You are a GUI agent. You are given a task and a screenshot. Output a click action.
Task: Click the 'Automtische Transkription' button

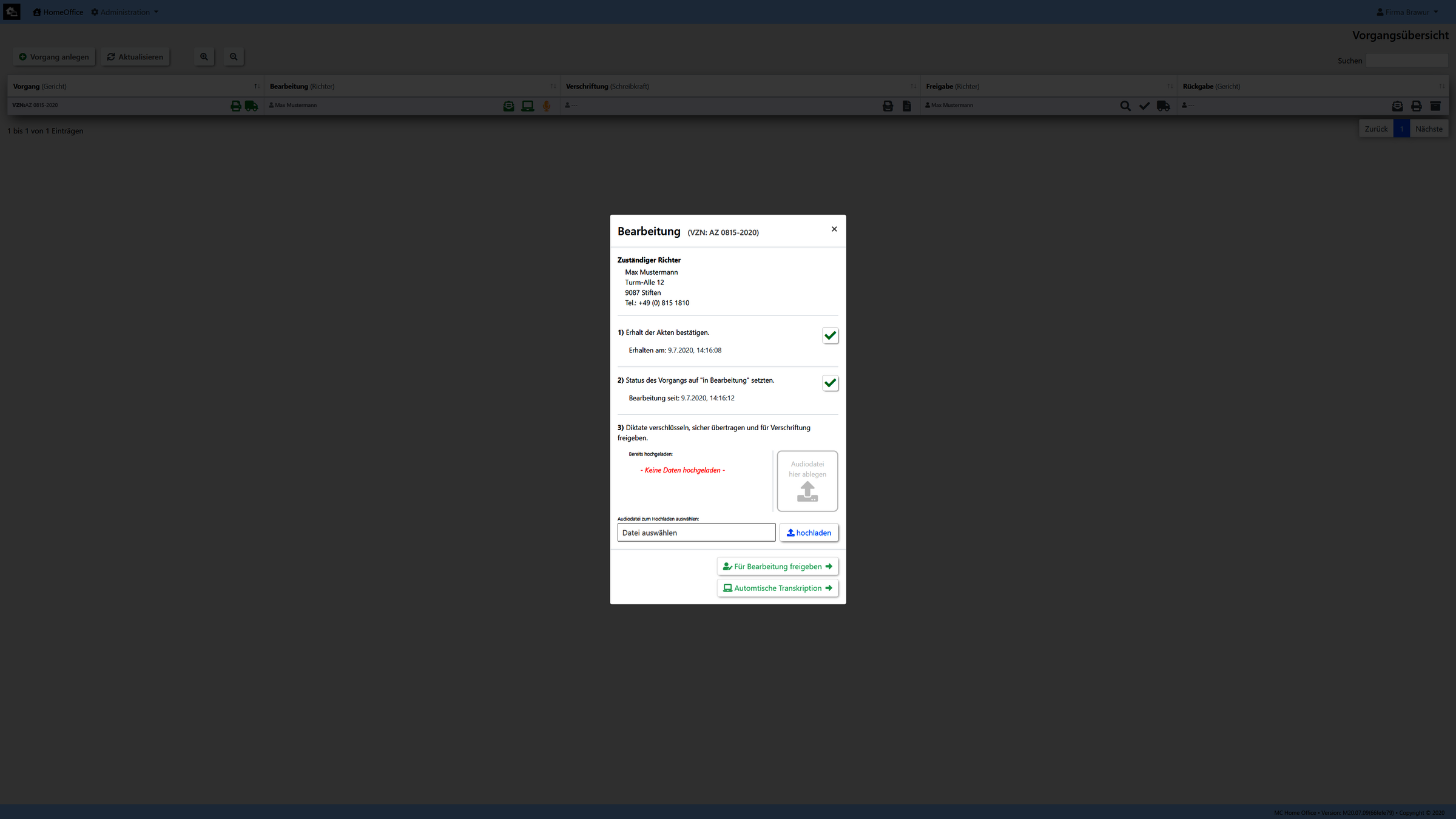tap(777, 588)
